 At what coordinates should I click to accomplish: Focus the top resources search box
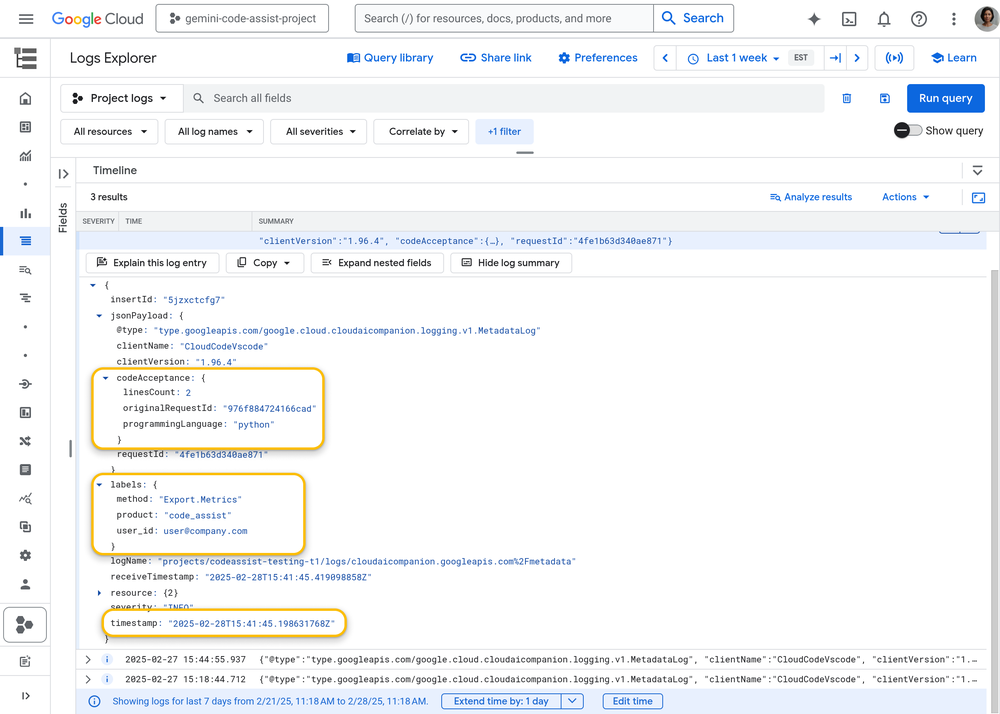point(504,18)
